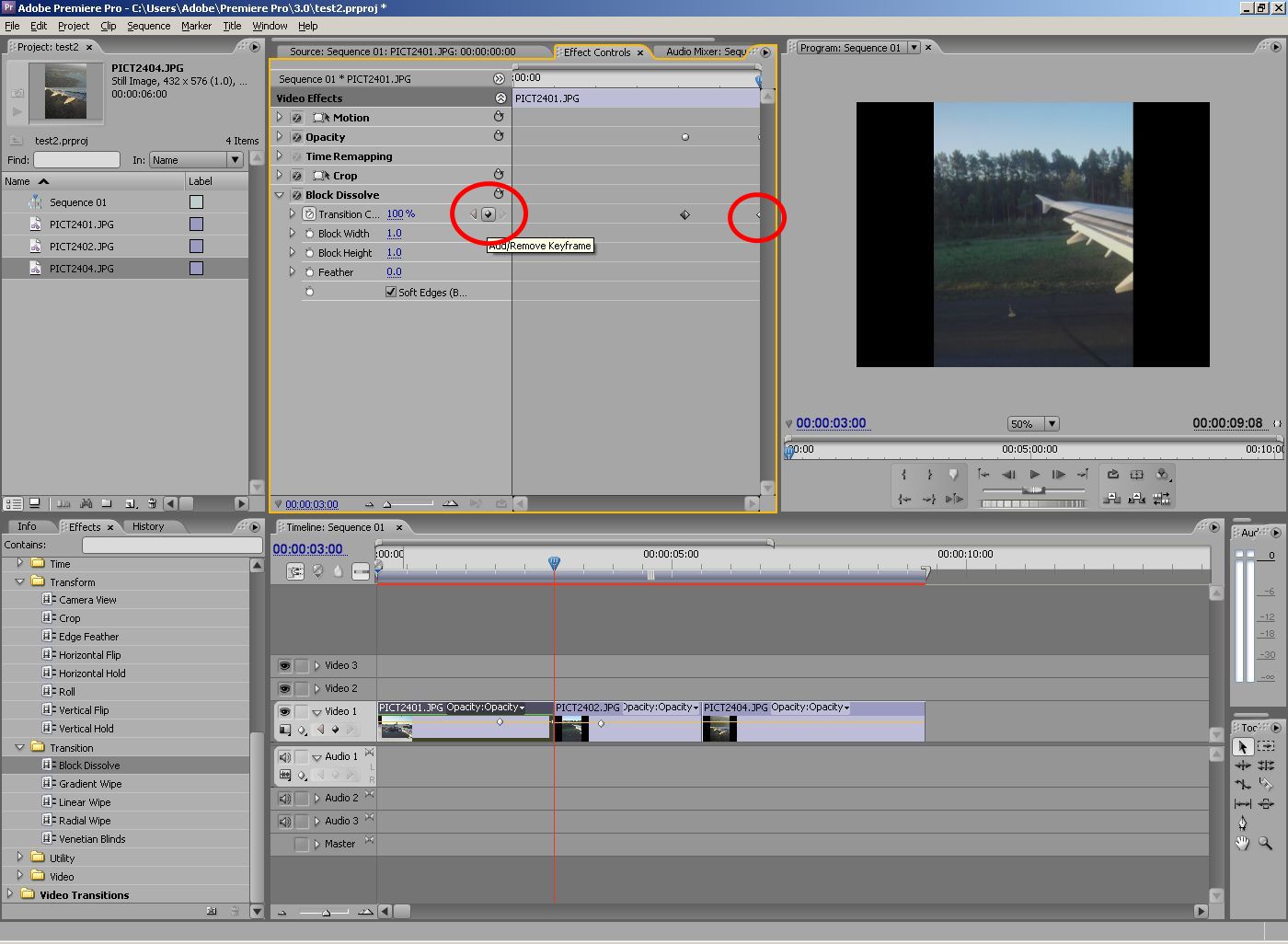Select PICT2404.JPG clip in timeline
Viewport: 1288px width, 944px height.
coord(813,721)
